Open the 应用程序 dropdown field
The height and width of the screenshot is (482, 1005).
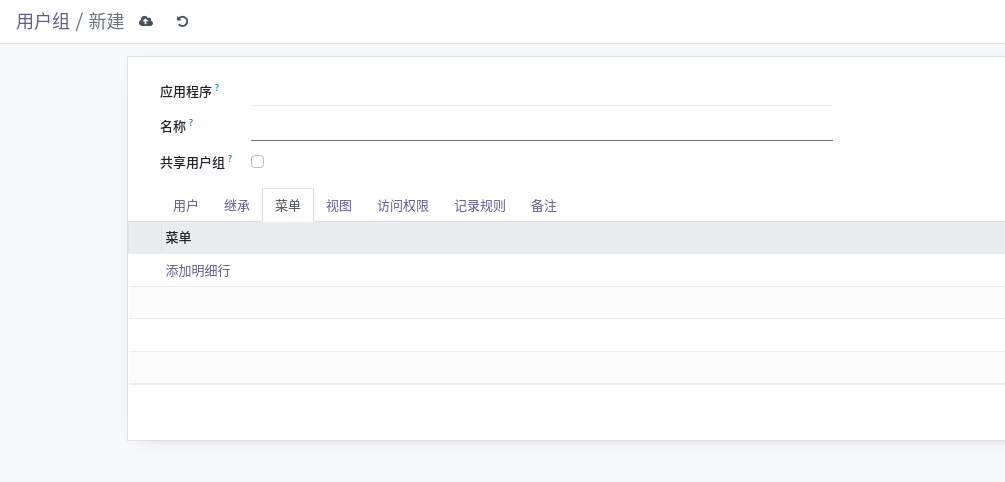(542, 93)
